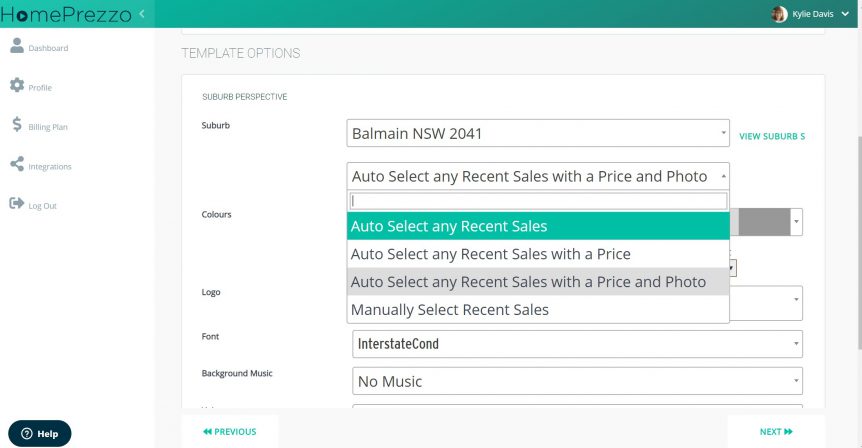
Task: Expand user menu arrow next to Kylie Davis
Action: pyautogui.click(x=845, y=14)
